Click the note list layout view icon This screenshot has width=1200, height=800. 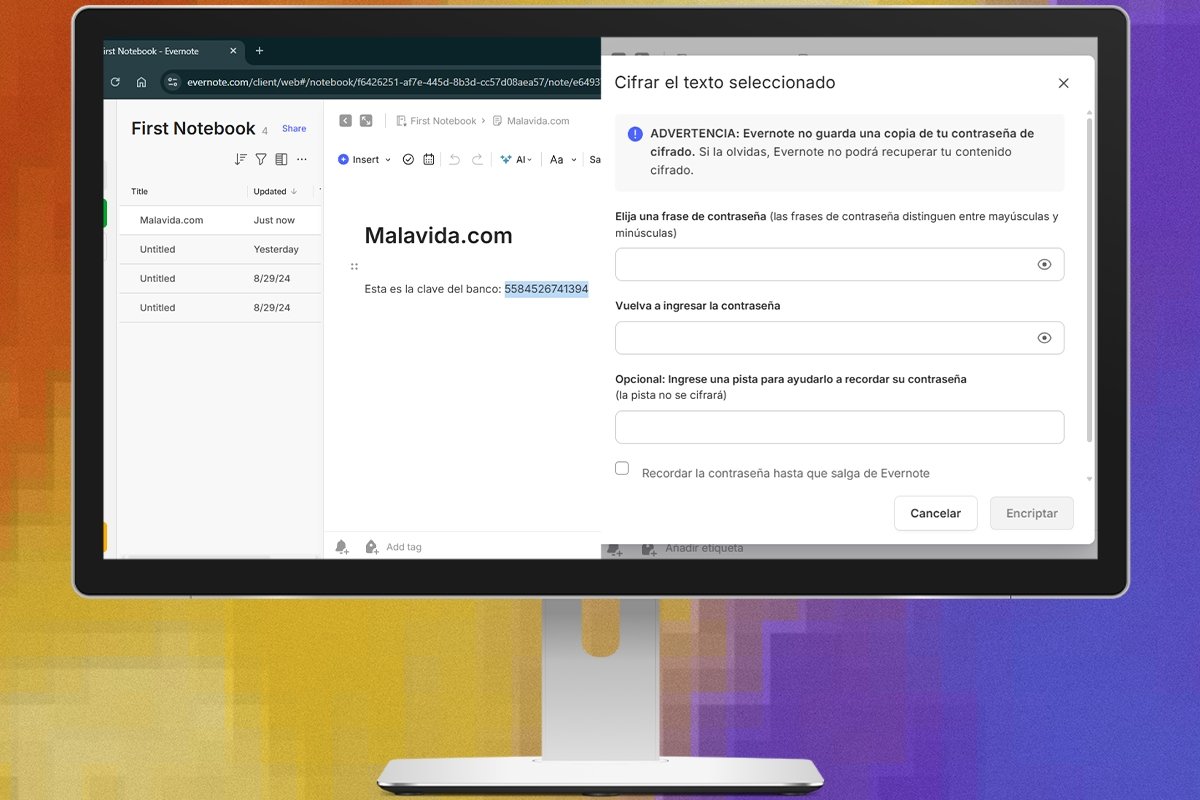[281, 159]
